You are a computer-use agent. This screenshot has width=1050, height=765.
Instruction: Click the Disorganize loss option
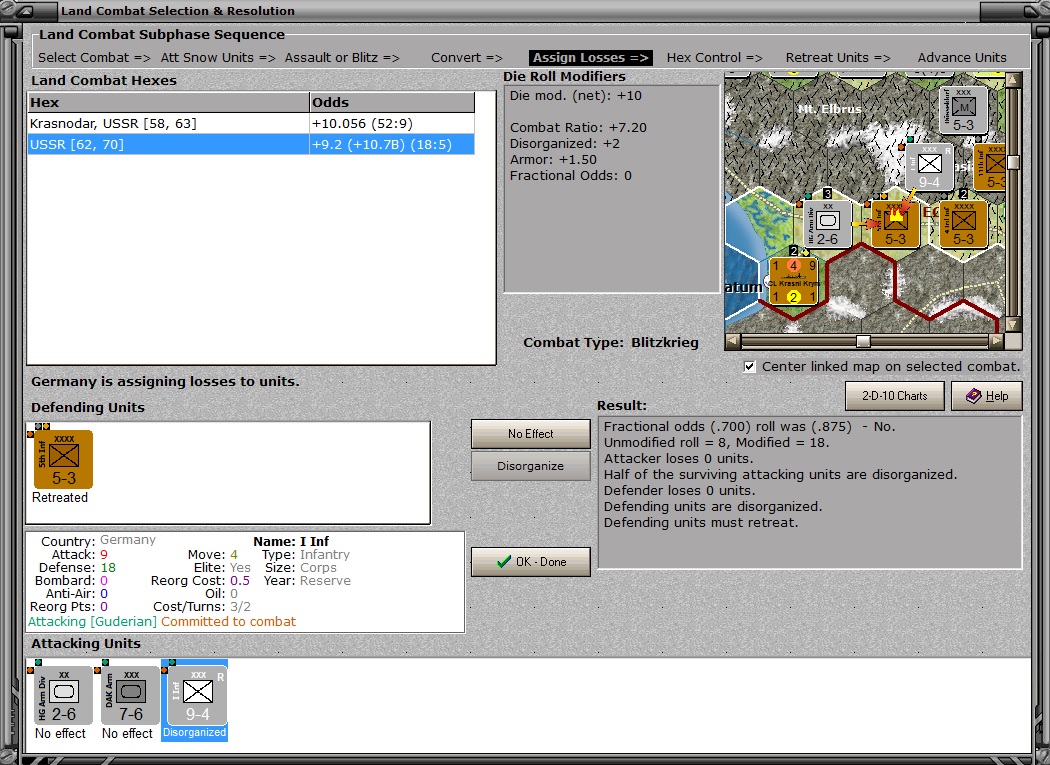point(530,466)
